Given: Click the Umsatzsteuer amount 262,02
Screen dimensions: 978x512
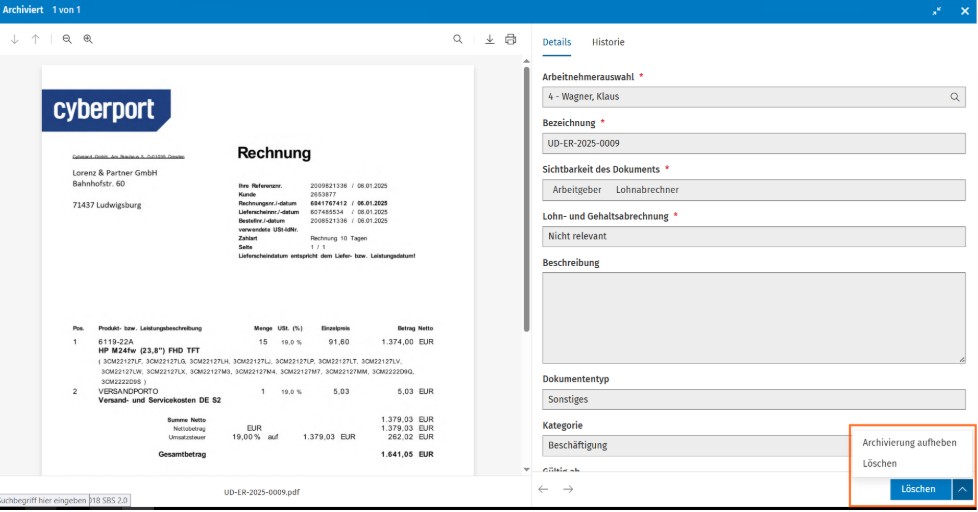Looking at the screenshot, I should coord(400,437).
